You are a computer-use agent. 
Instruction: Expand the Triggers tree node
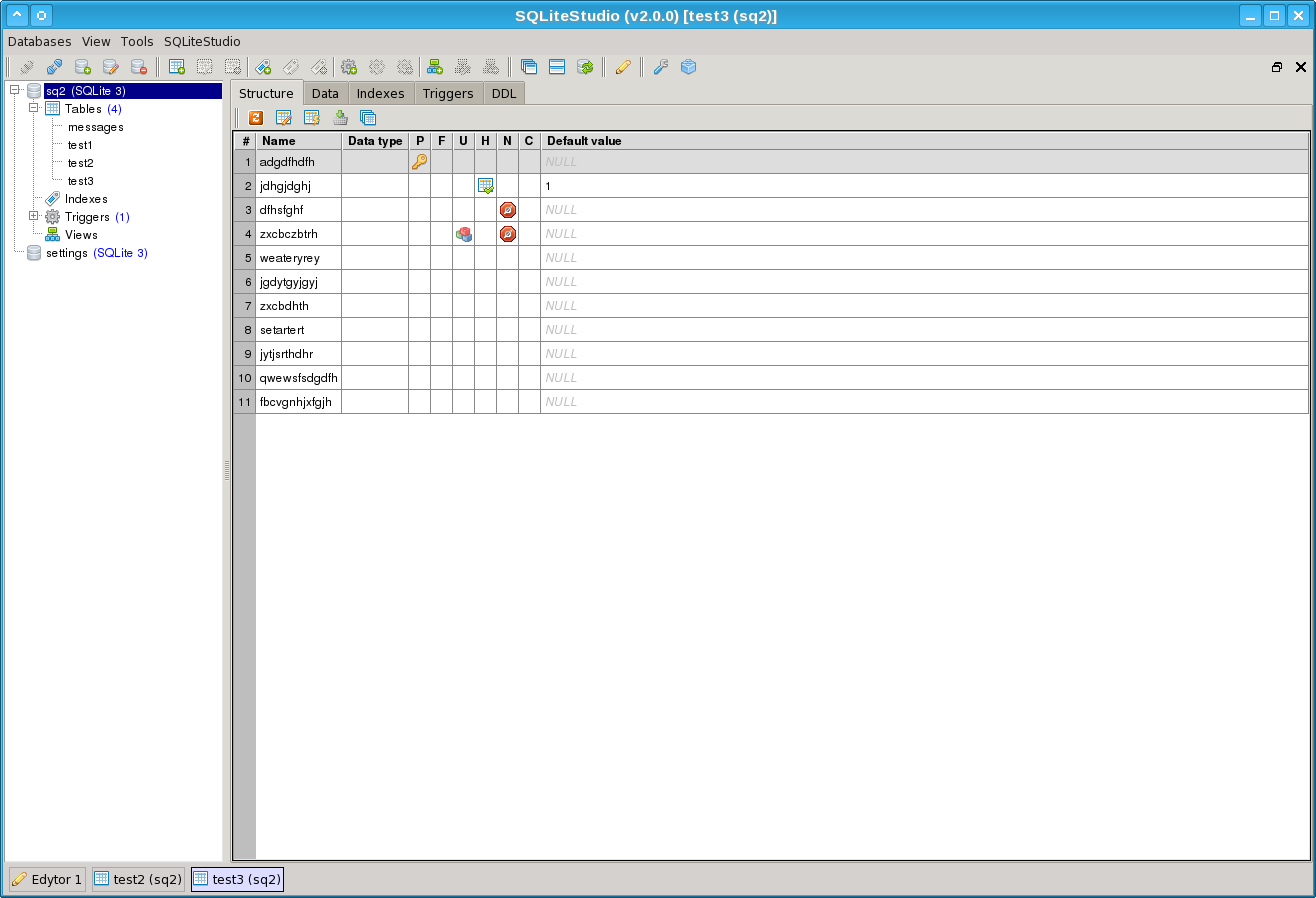(33, 216)
